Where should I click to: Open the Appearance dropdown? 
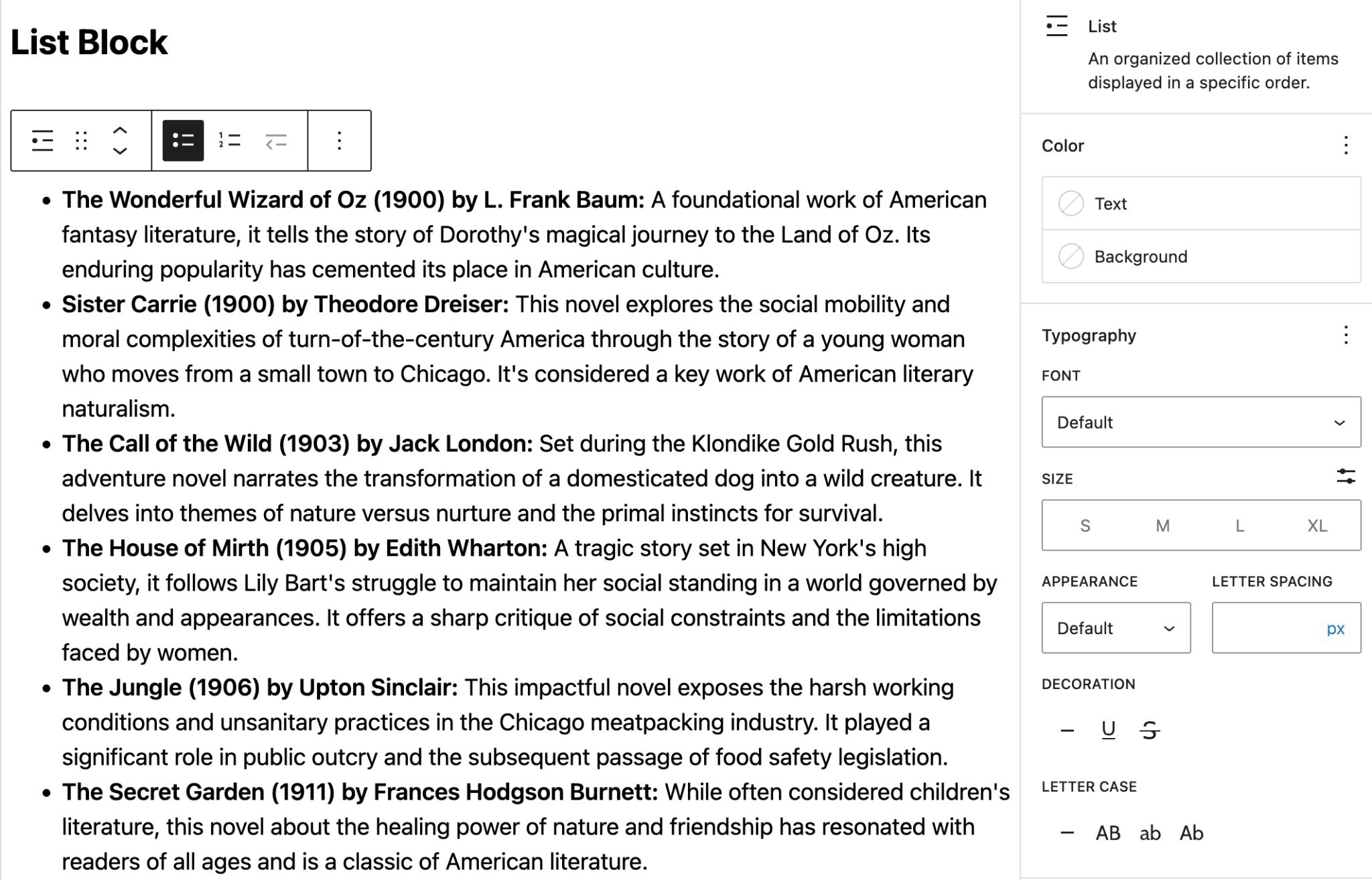[x=1116, y=628]
